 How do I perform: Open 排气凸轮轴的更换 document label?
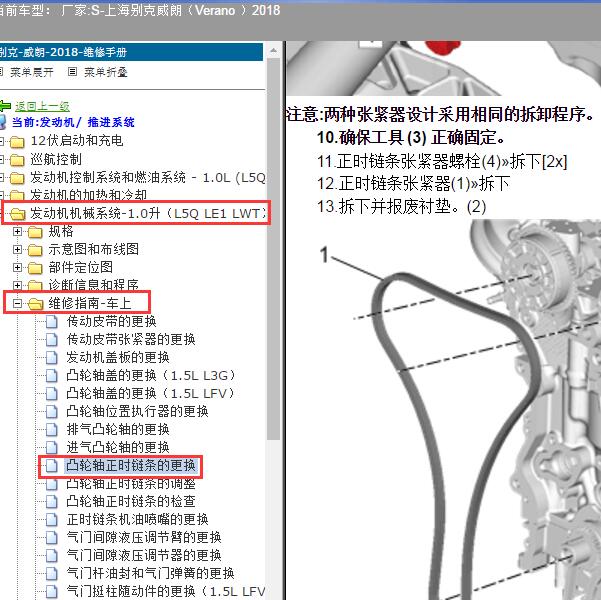tap(118, 429)
